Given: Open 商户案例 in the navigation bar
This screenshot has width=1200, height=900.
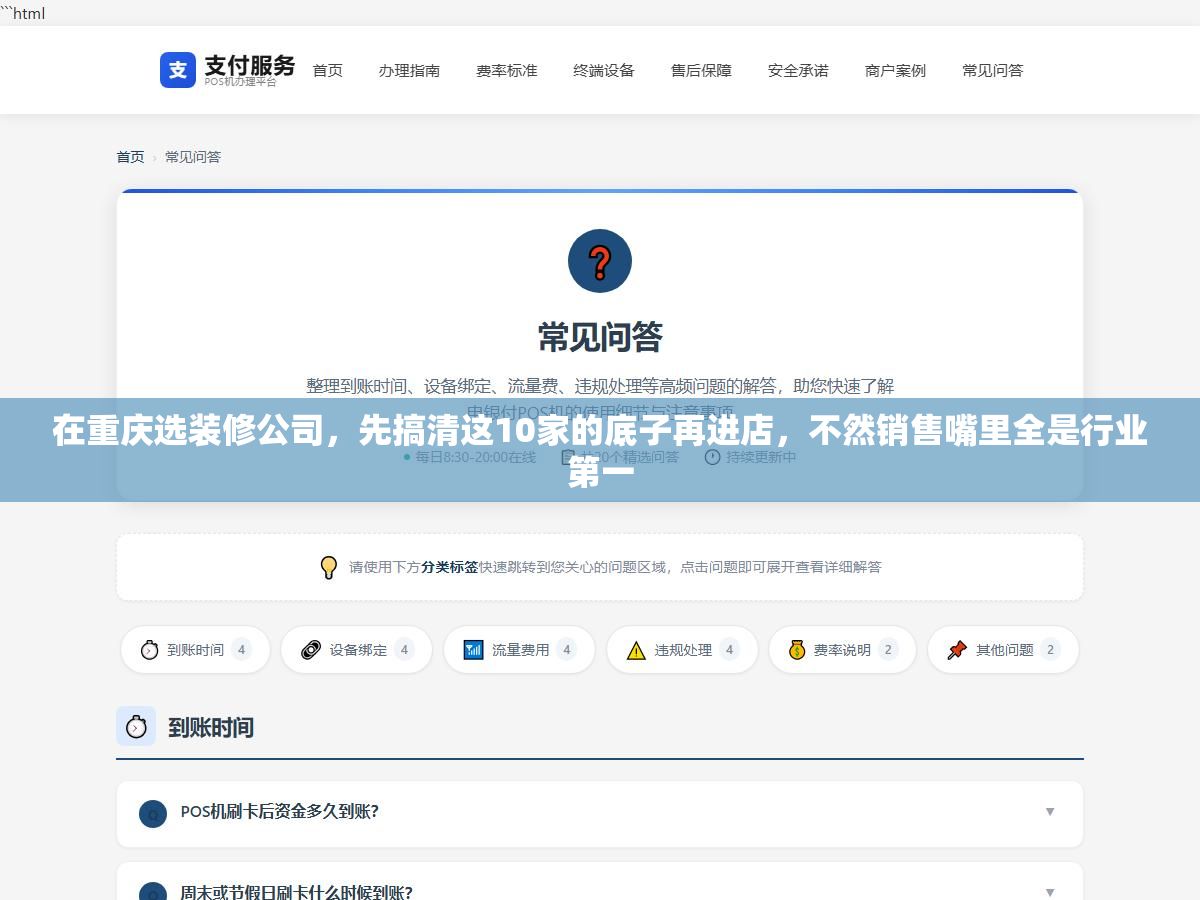Looking at the screenshot, I should click(x=896, y=70).
